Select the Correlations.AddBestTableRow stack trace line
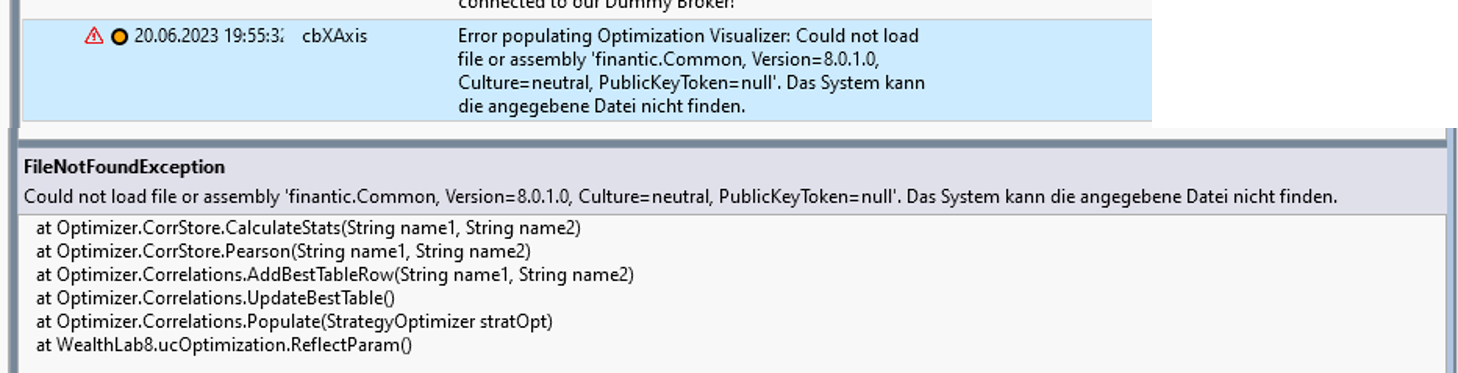 pyautogui.click(x=335, y=274)
